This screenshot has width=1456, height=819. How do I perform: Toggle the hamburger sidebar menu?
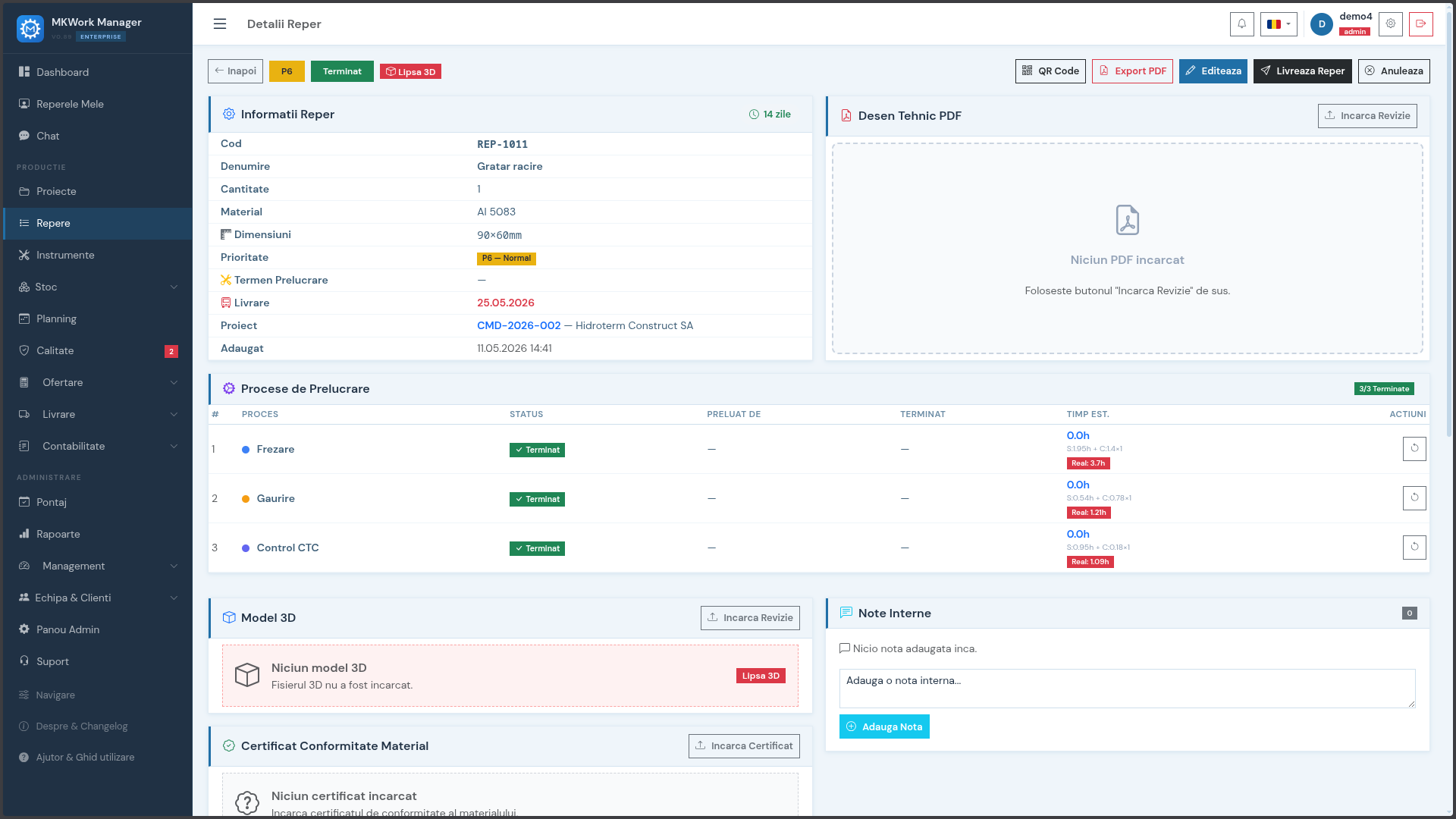[x=220, y=24]
